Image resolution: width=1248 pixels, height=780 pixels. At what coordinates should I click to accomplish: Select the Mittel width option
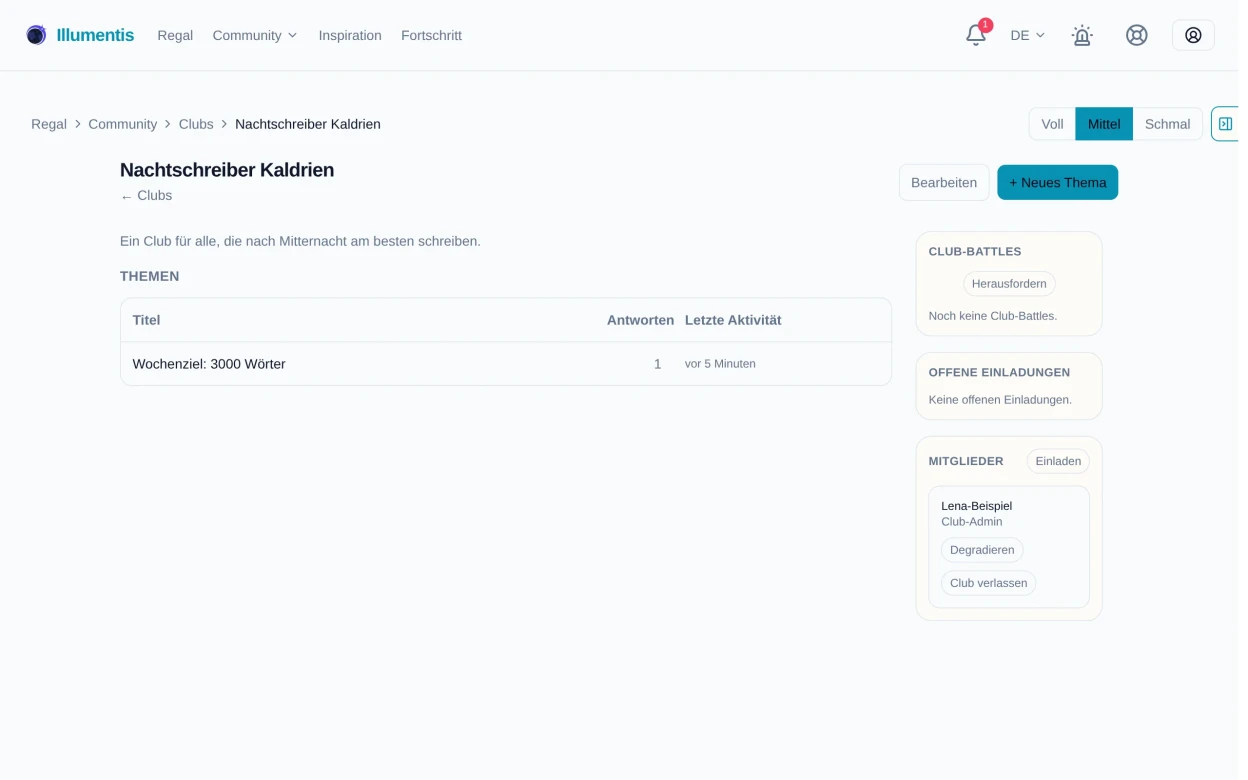point(1104,124)
